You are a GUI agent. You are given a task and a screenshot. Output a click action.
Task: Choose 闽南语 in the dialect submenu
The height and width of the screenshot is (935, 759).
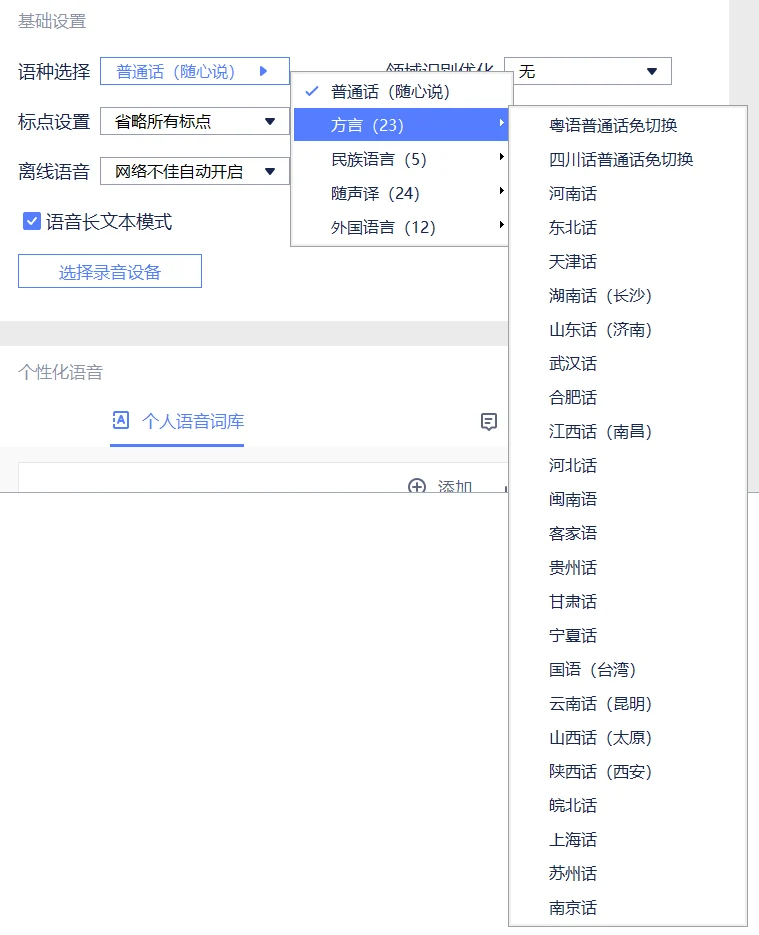[x=573, y=500]
